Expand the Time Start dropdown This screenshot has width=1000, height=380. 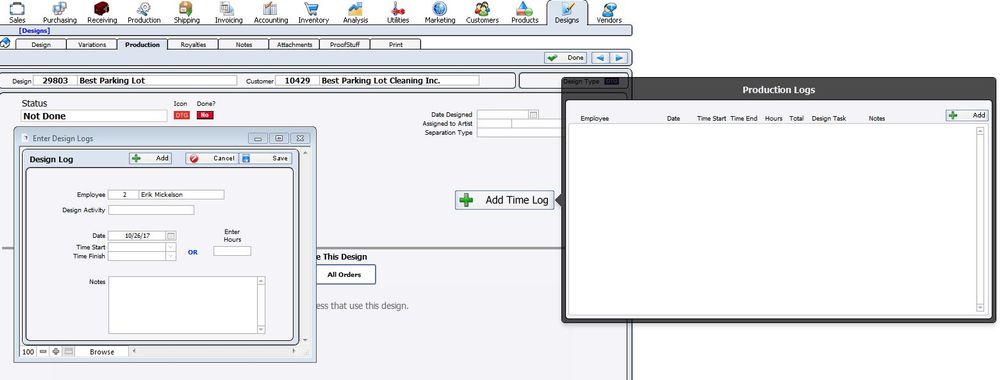click(171, 247)
